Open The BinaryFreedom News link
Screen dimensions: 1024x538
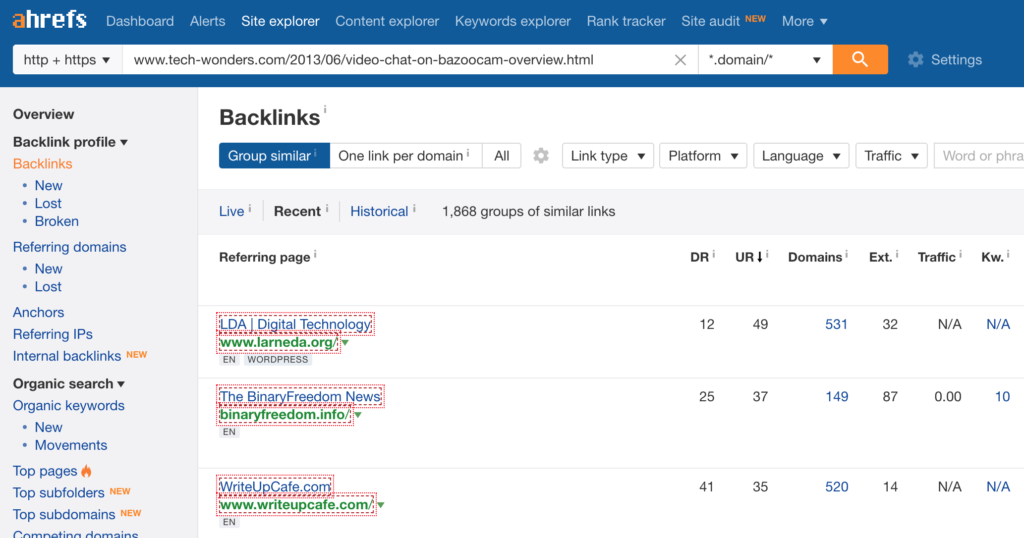[300, 396]
